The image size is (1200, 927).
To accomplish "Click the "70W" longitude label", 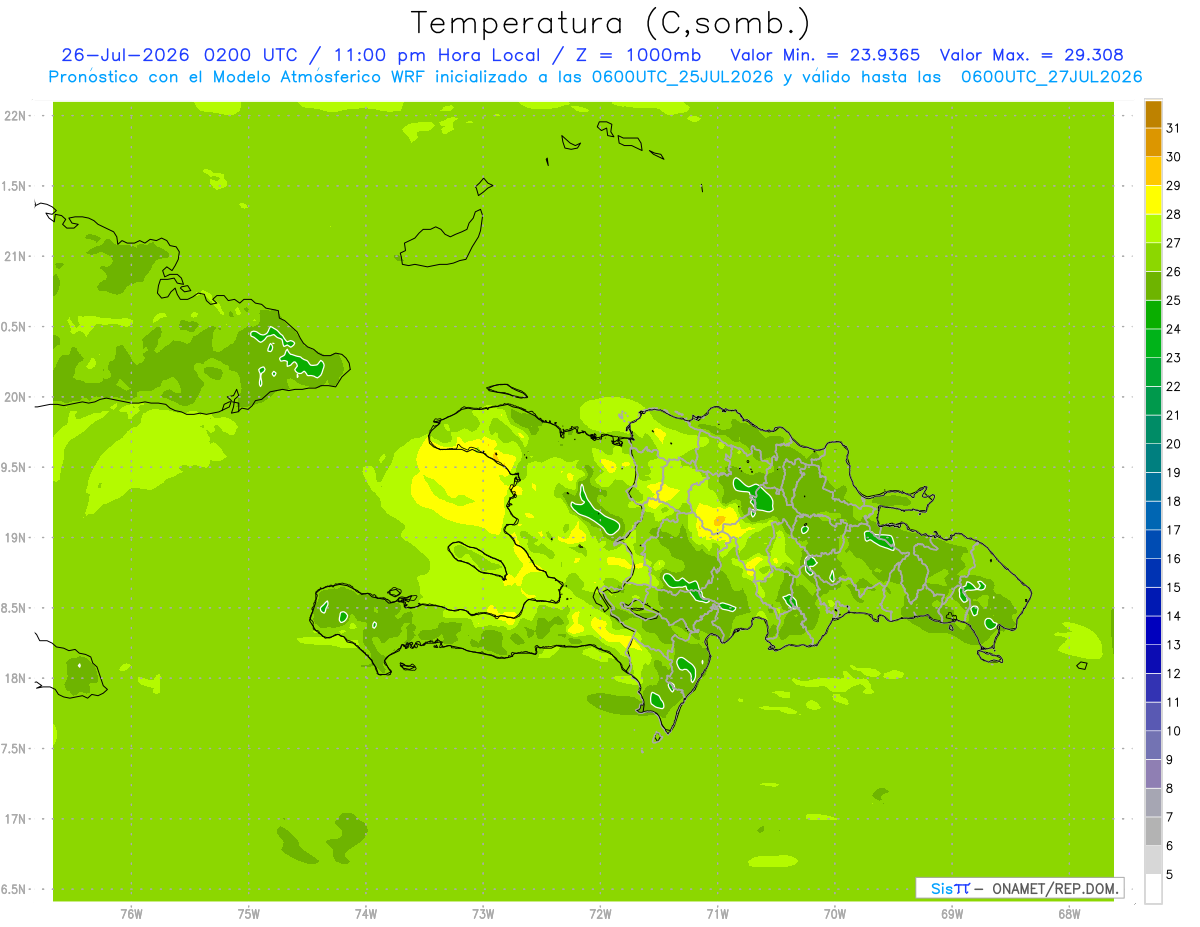I will (x=835, y=914).
